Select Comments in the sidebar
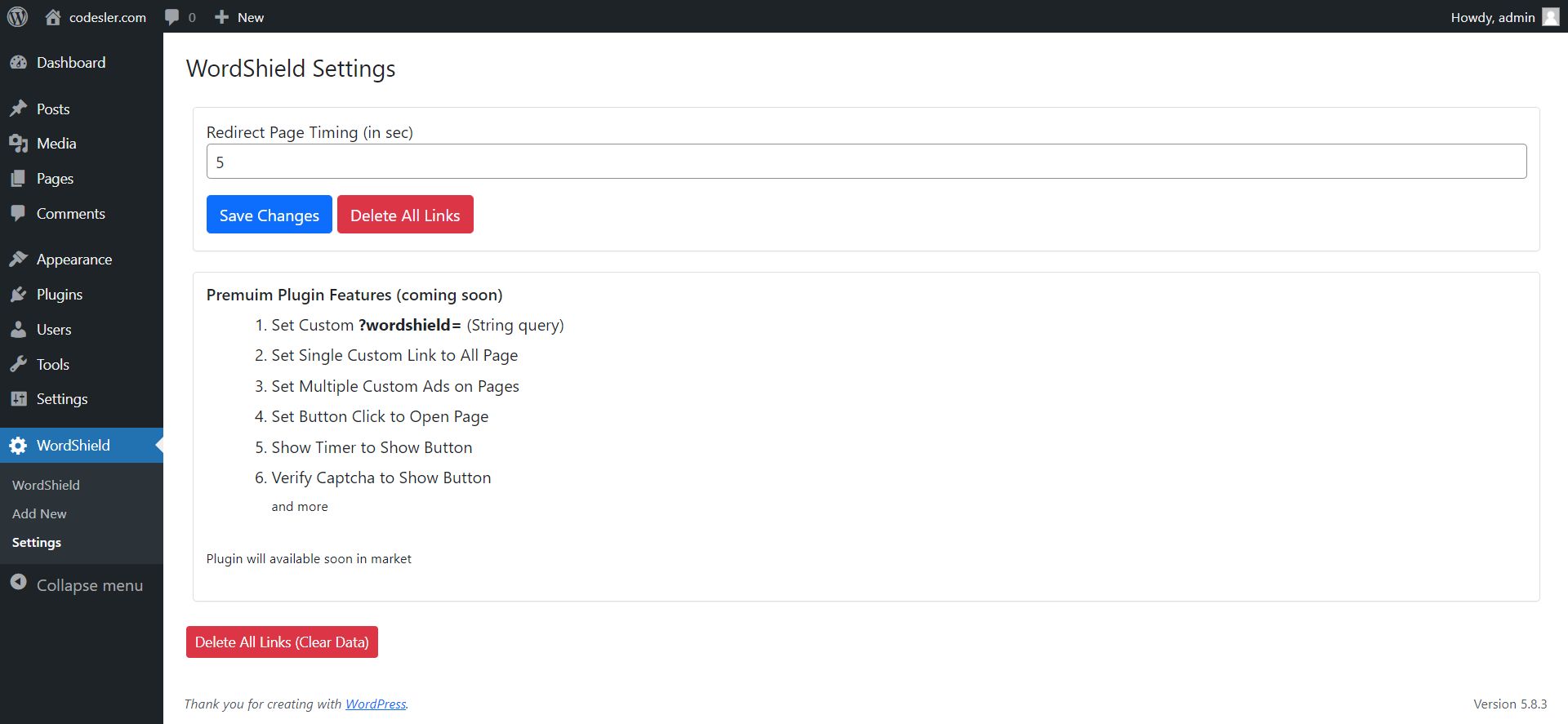1568x724 pixels. [x=82, y=214]
